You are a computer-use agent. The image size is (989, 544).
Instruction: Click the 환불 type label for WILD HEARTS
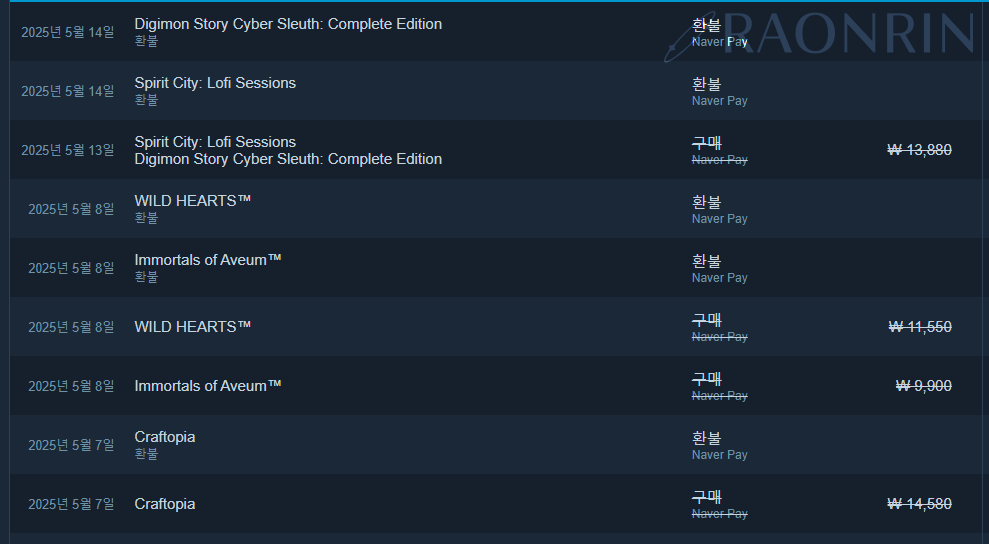pos(706,201)
